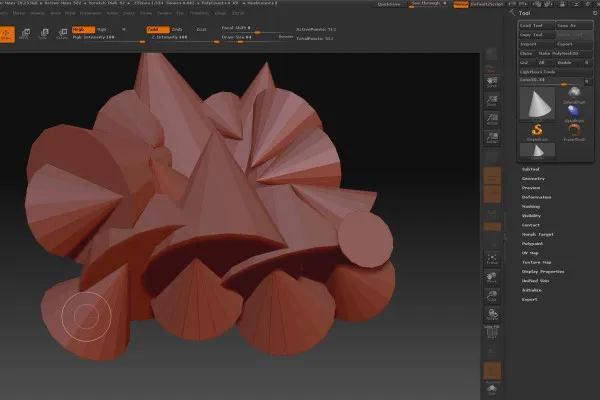Expand the Polypaint section
This screenshot has width=600, height=400.
tap(532, 243)
